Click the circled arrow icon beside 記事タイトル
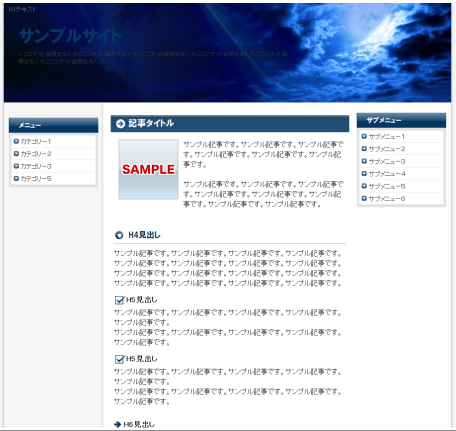 [x=120, y=124]
